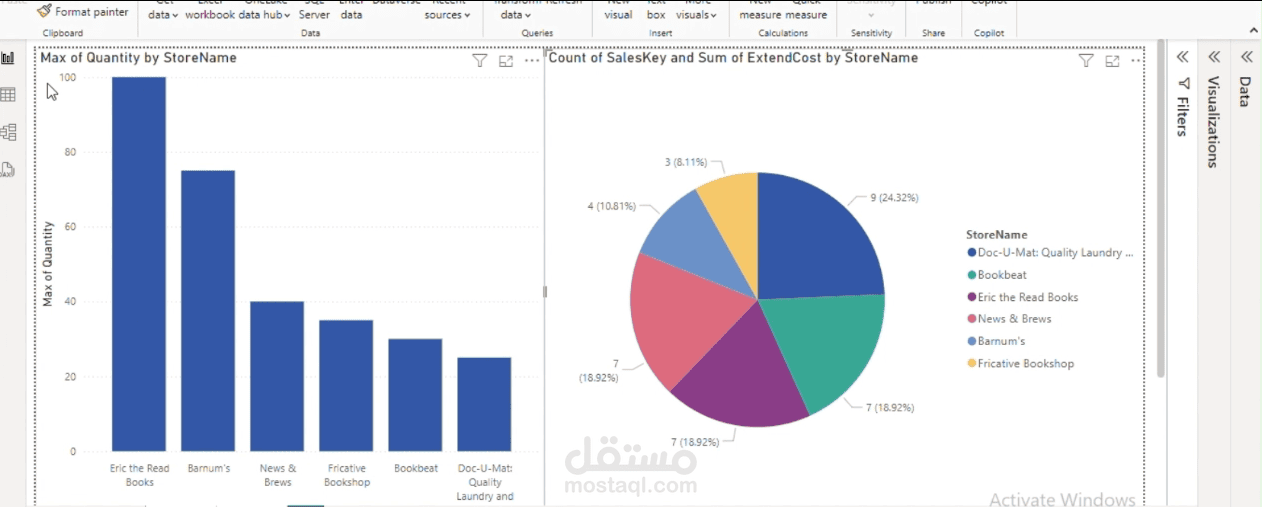Image resolution: width=1262 pixels, height=507 pixels.
Task: Open more options on the bar chart visual
Action: tap(532, 61)
